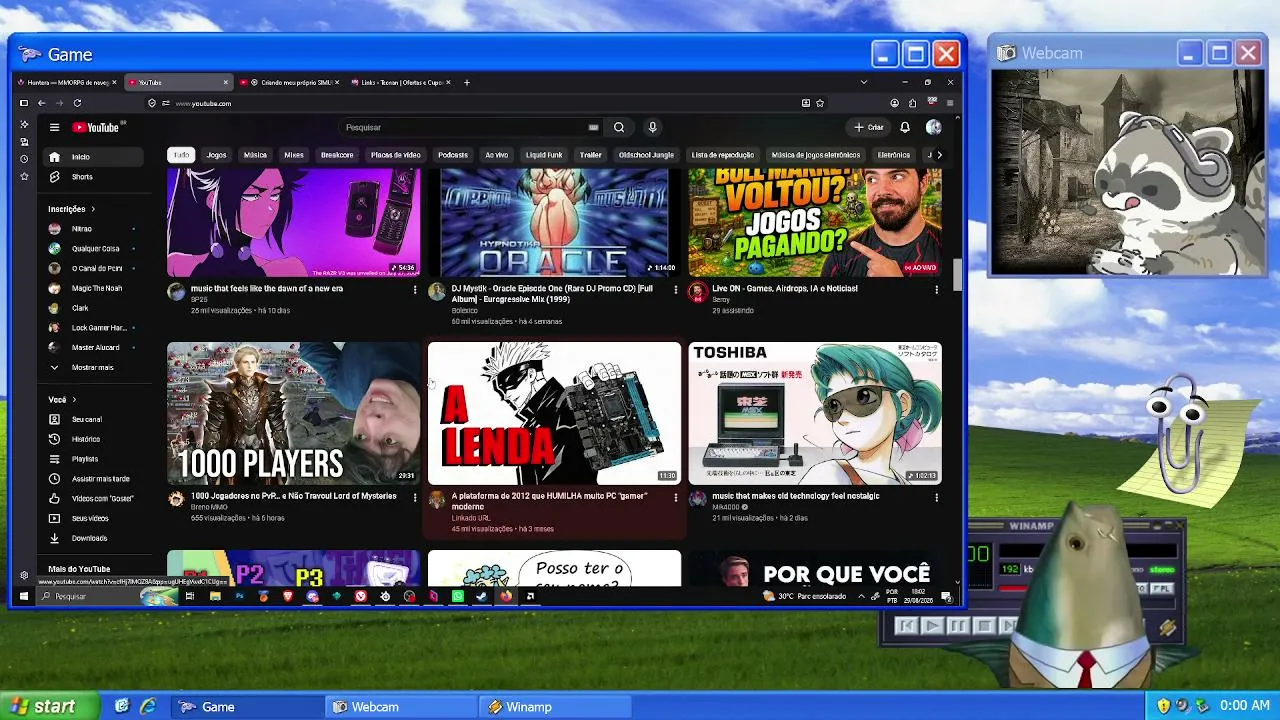This screenshot has width=1280, height=720.
Task: Click the browser address bar URL
Action: point(203,103)
